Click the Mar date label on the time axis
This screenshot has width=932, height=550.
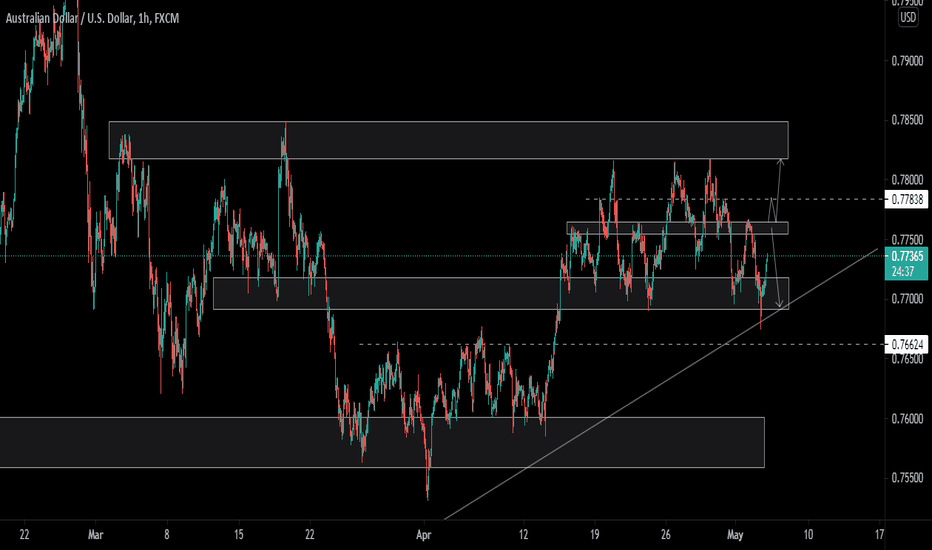(95, 535)
